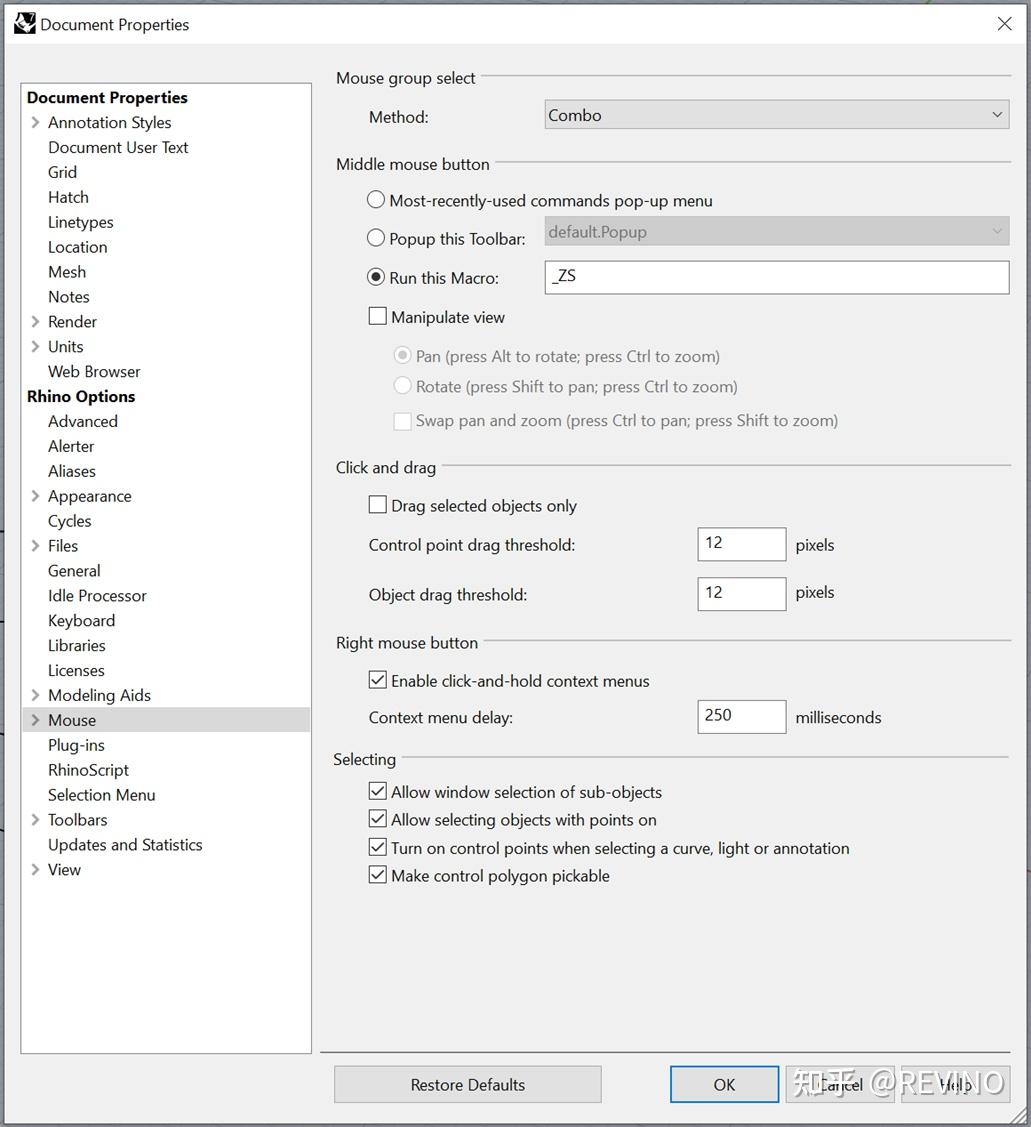Click the Rhino icon in the title bar
This screenshot has width=1031, height=1127.
click(x=24, y=24)
